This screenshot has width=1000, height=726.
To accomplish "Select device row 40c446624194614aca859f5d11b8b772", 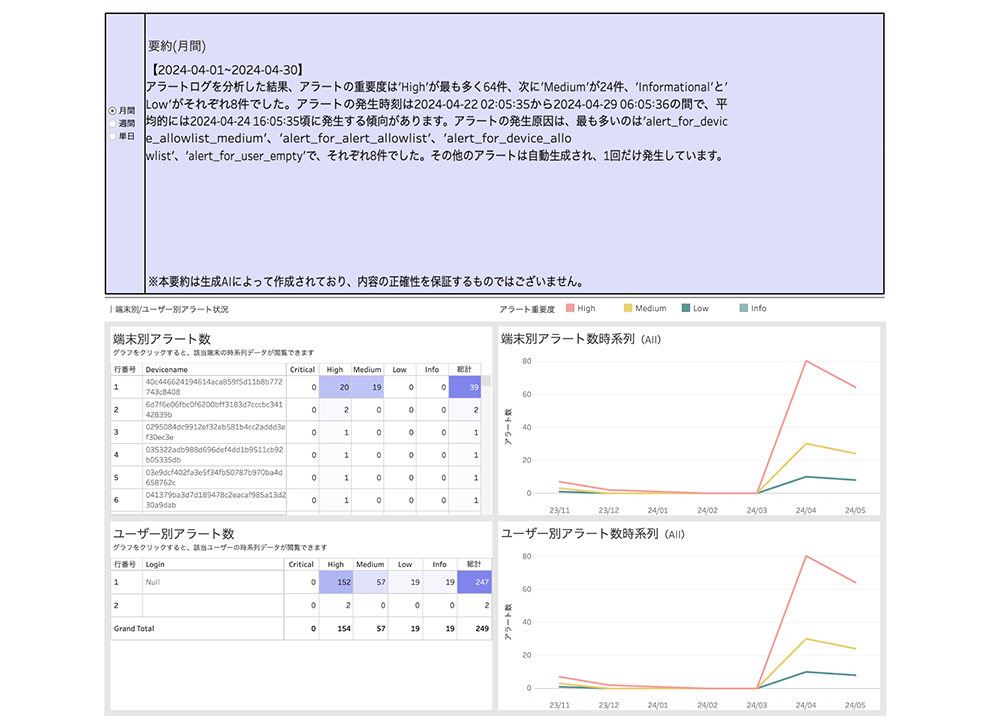I will pyautogui.click(x=214, y=387).
